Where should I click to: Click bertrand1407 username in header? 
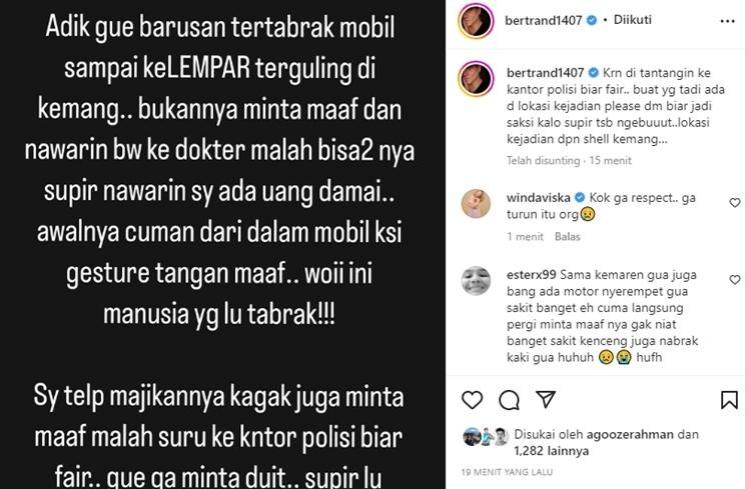tap(544, 20)
